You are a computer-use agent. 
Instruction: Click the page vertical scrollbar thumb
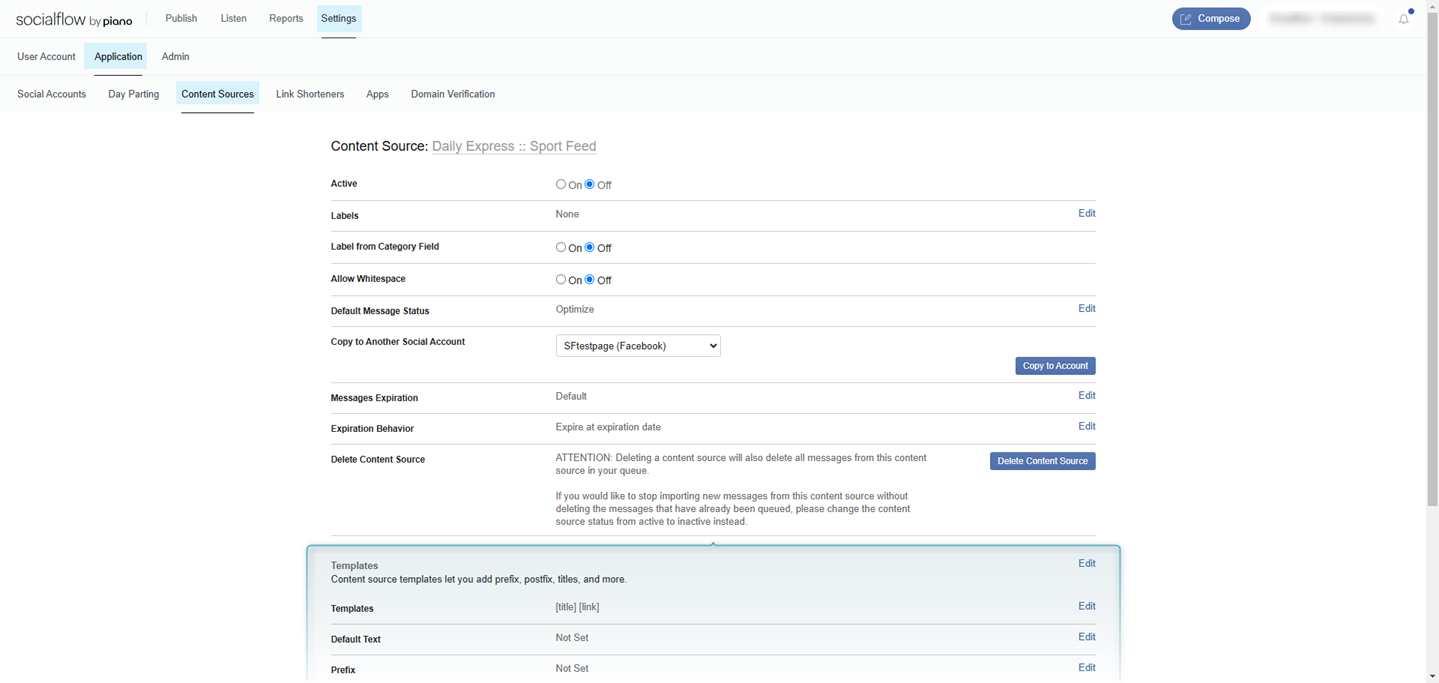tap(1432, 260)
